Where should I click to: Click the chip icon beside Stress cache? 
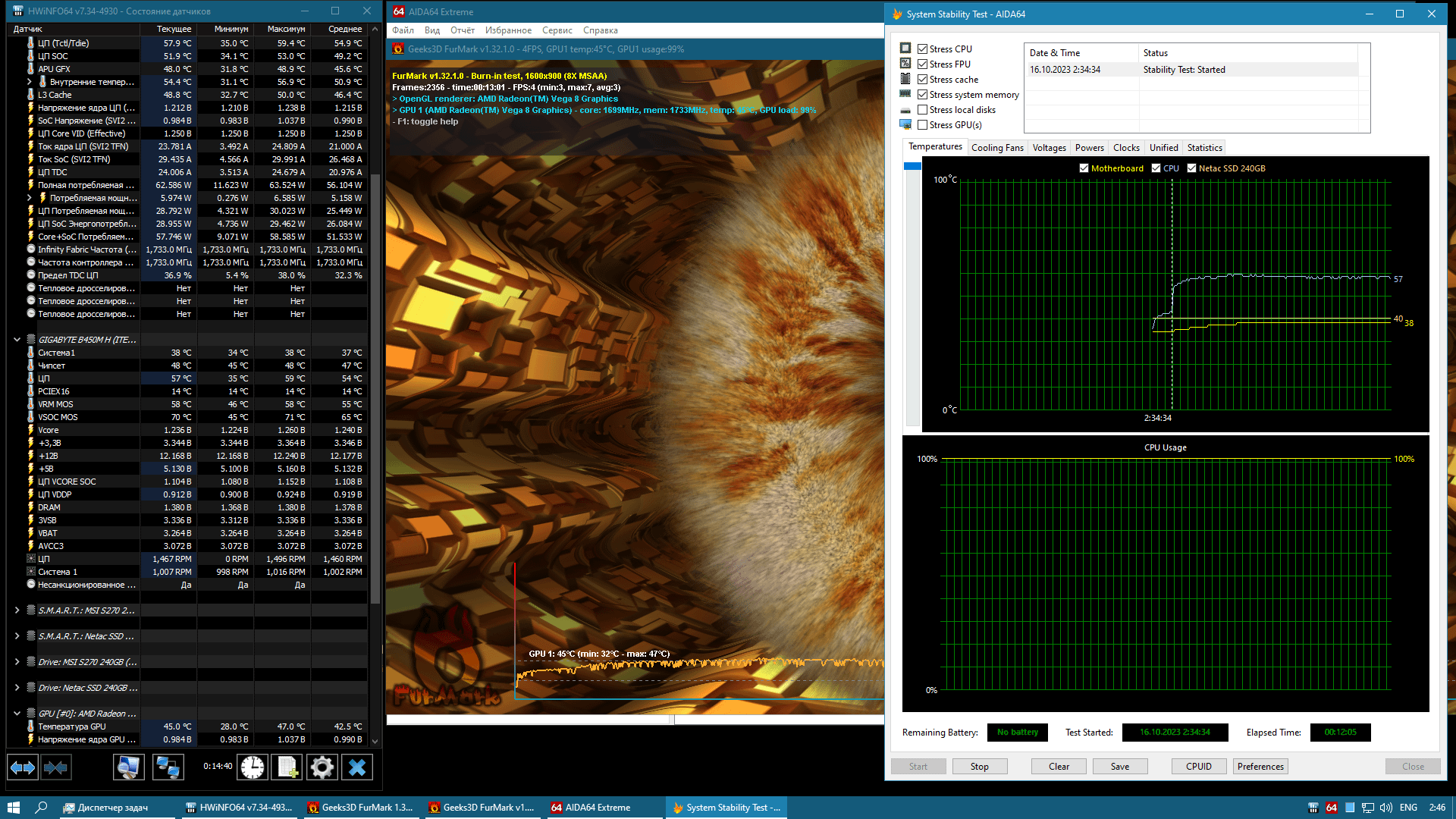pos(905,79)
